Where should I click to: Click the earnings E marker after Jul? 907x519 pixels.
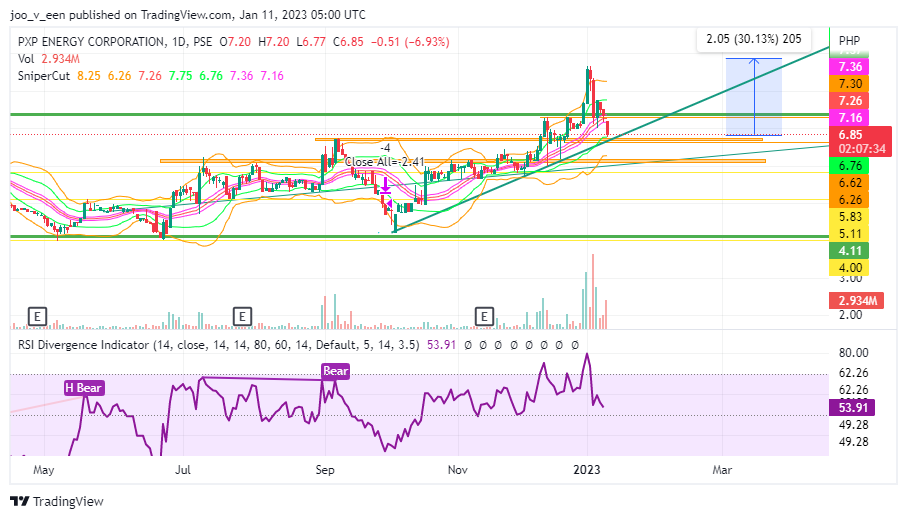pyautogui.click(x=242, y=316)
